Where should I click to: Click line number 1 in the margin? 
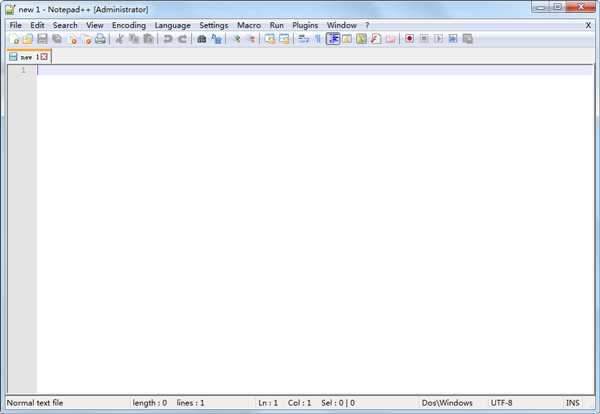click(x=23, y=70)
